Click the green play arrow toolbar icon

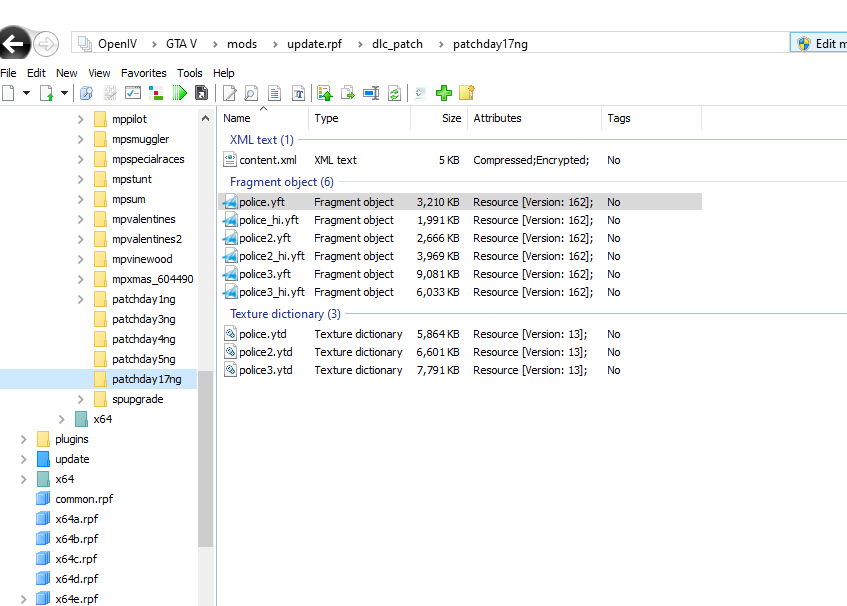click(x=180, y=93)
